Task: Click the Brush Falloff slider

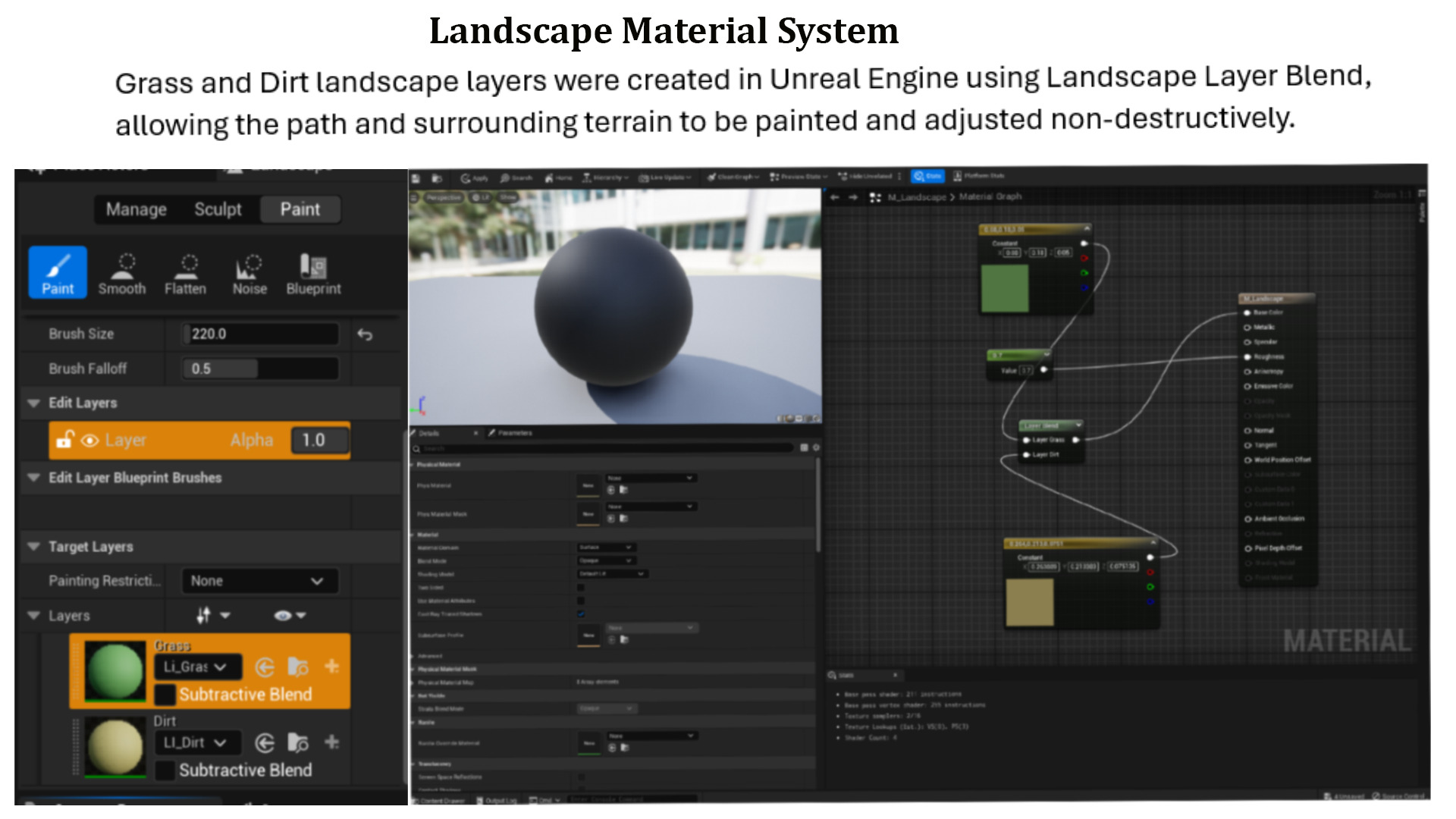Action: 260,369
